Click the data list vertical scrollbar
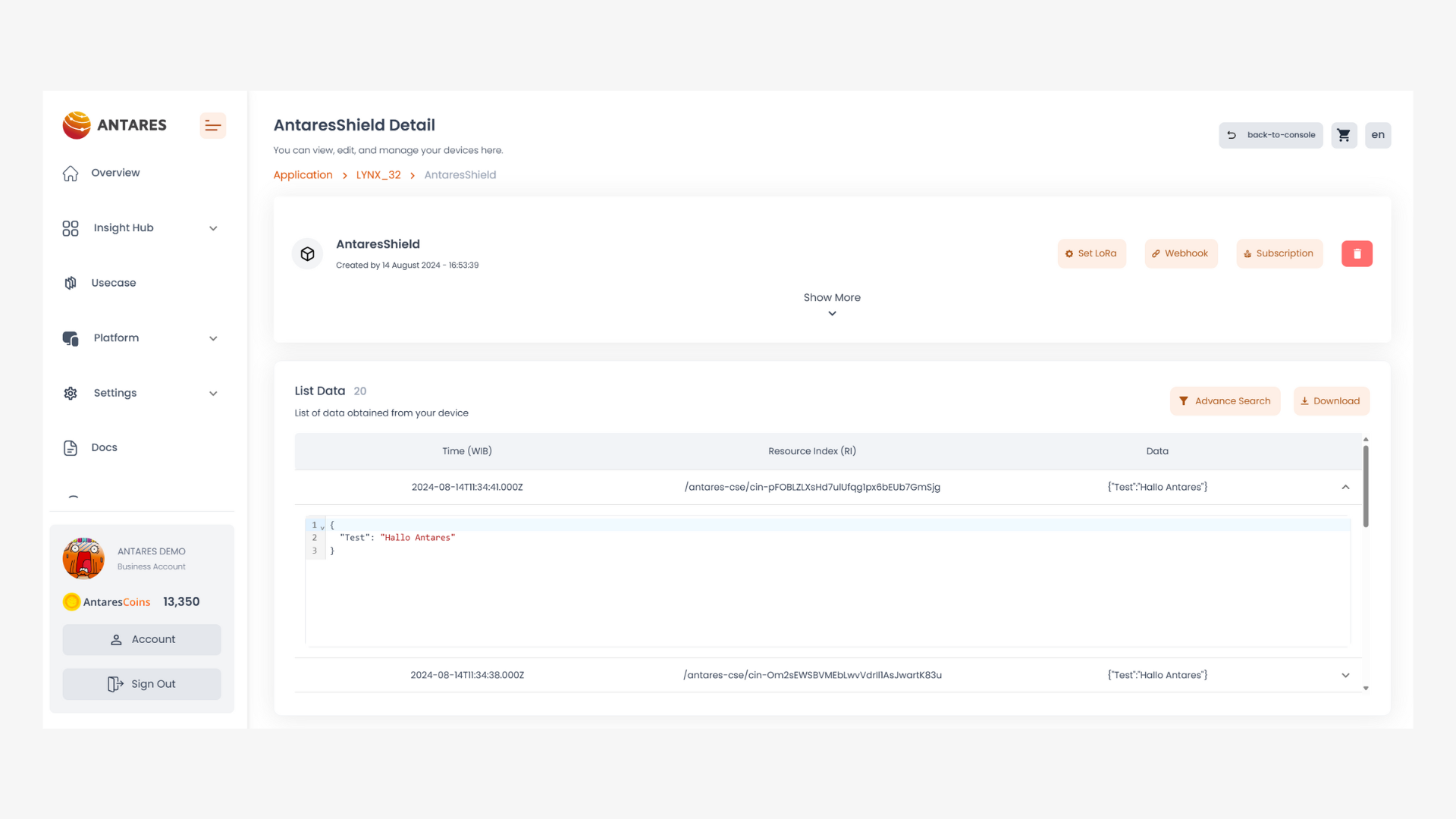This screenshot has width=1456, height=819. pyautogui.click(x=1366, y=487)
